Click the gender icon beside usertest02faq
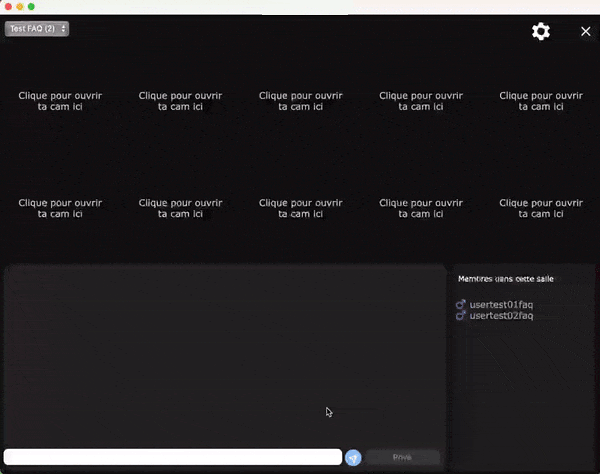 click(x=460, y=315)
